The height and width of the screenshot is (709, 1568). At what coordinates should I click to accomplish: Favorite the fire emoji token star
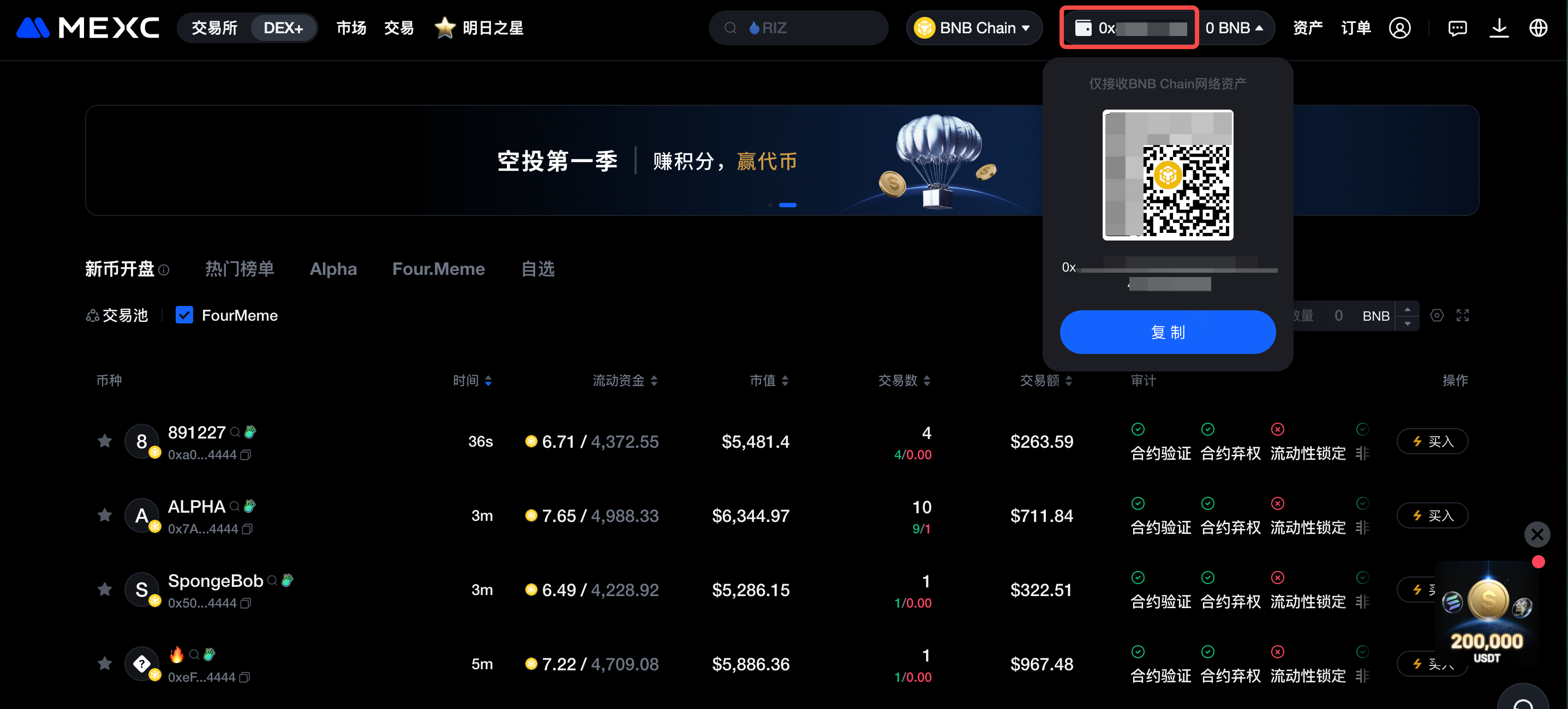(105, 663)
